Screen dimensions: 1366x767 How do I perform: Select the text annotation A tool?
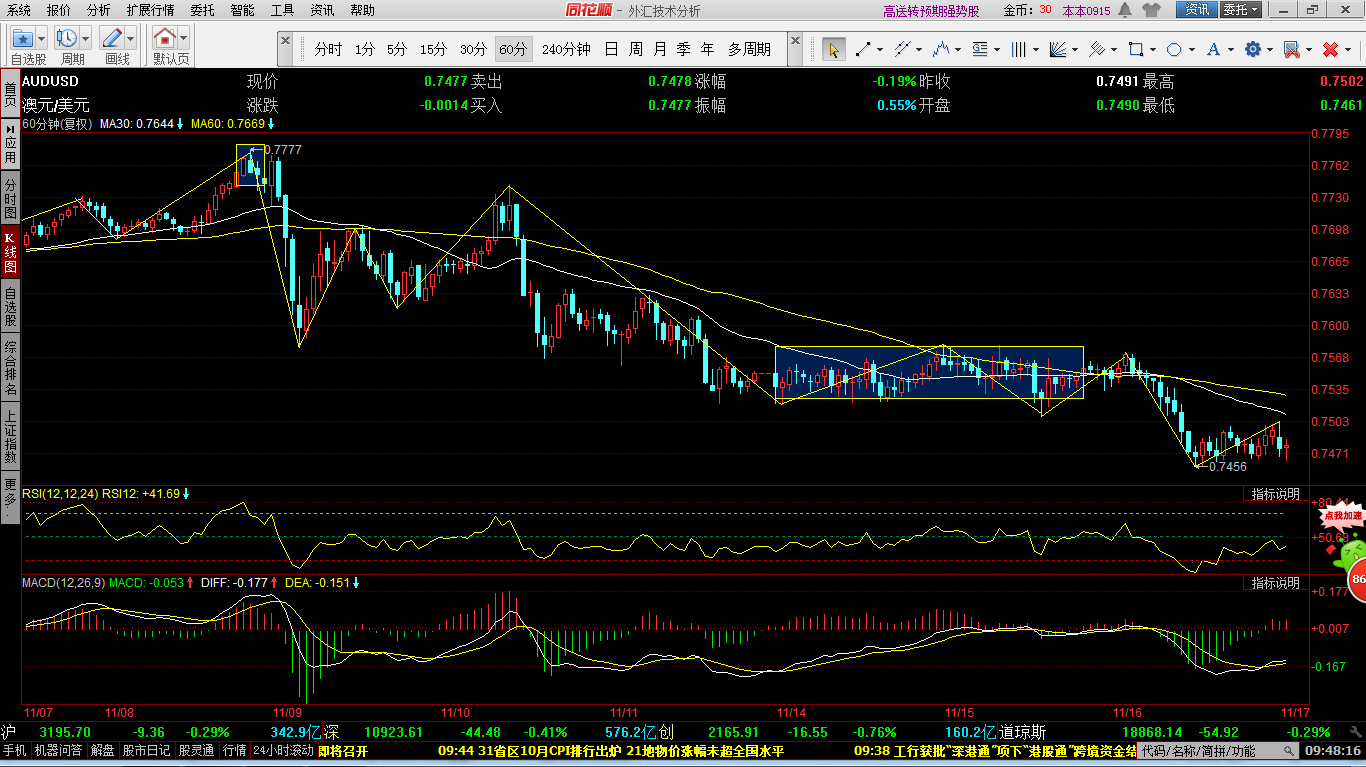(x=1213, y=49)
